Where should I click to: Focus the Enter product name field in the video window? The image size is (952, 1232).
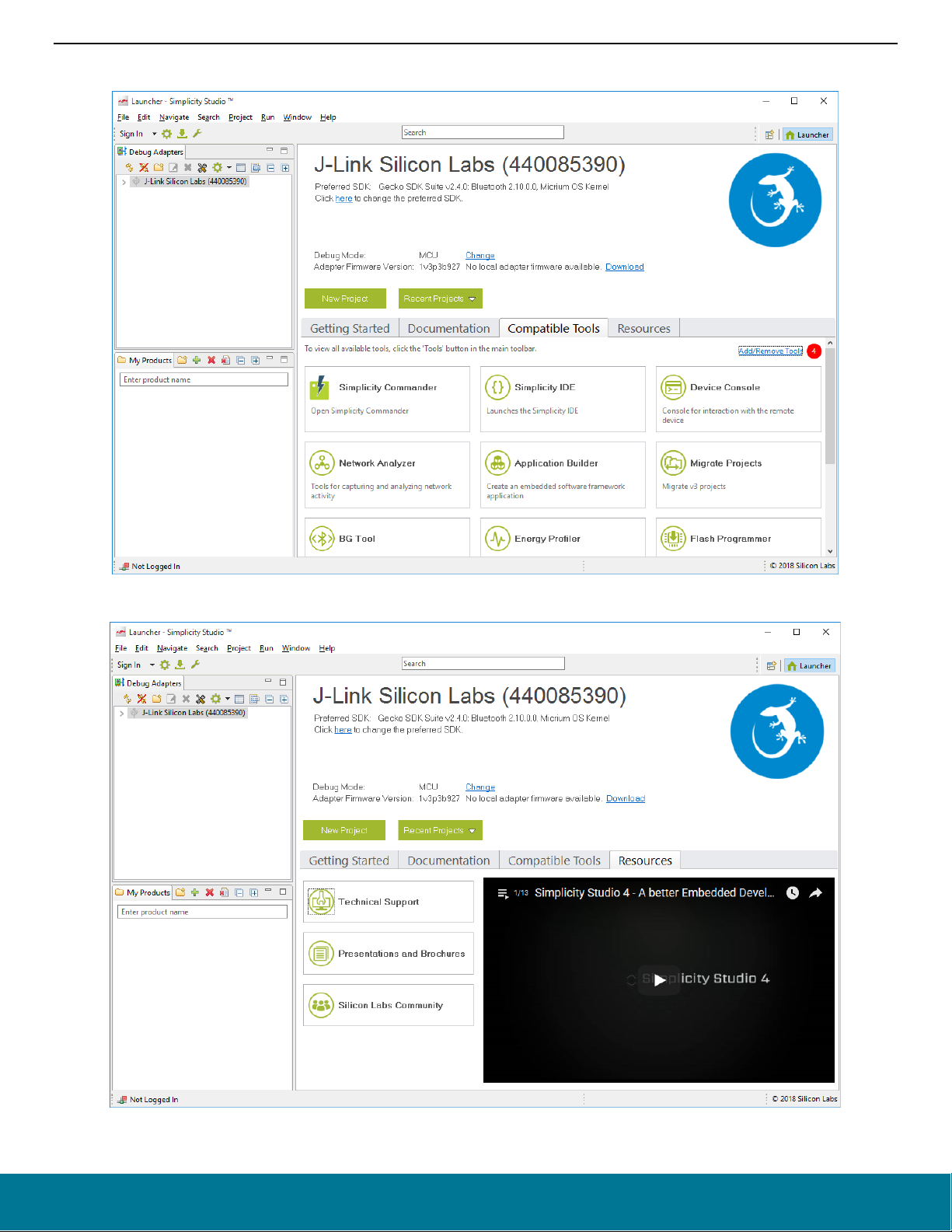202,912
